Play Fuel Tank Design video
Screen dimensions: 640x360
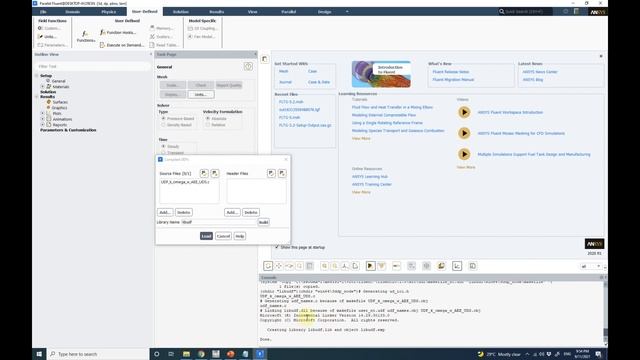[x=464, y=154]
